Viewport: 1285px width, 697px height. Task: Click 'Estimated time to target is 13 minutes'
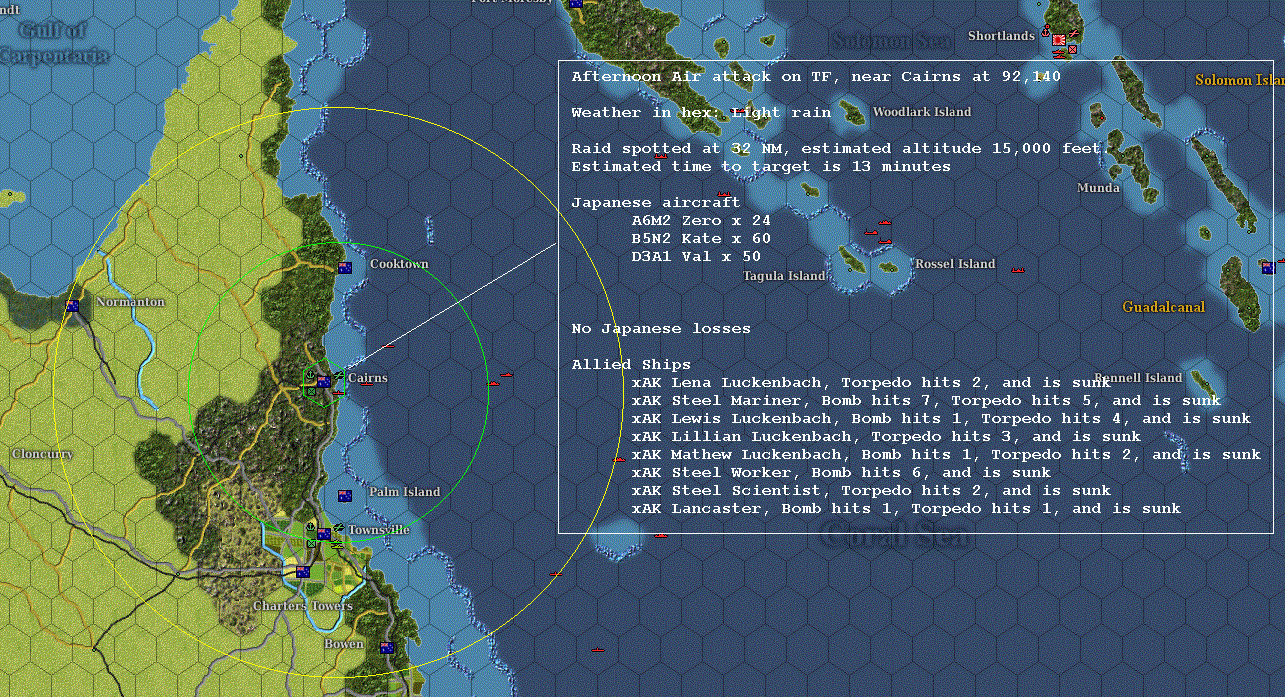761,167
